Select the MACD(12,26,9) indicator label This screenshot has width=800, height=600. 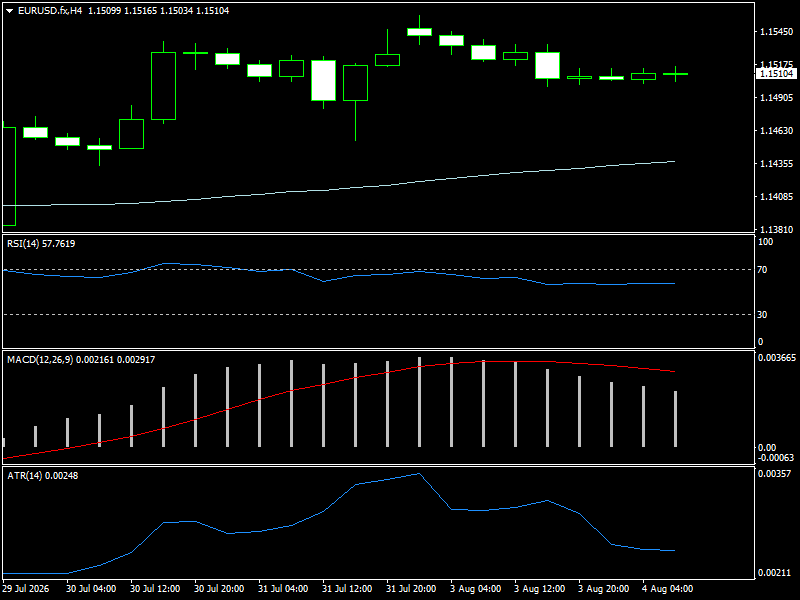coord(81,360)
